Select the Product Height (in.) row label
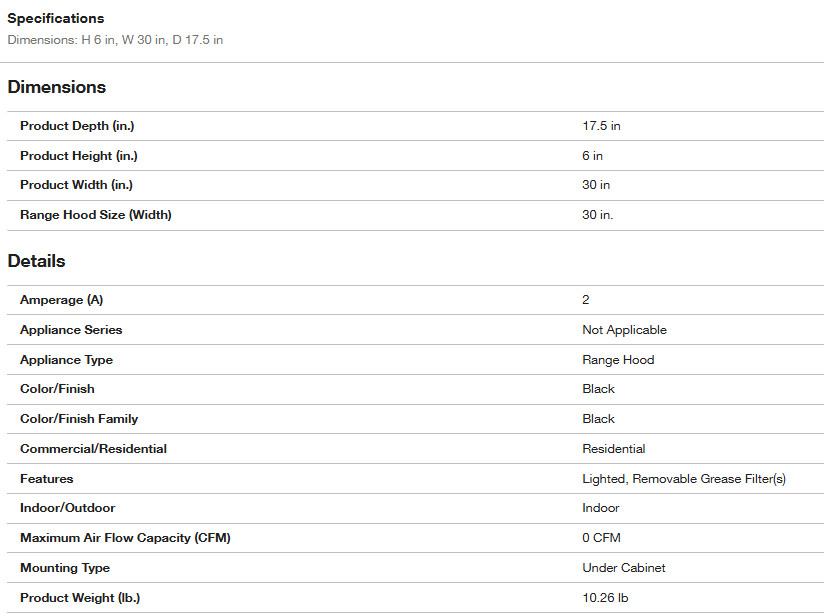Image resolution: width=824 pixels, height=616 pixels. 80,156
